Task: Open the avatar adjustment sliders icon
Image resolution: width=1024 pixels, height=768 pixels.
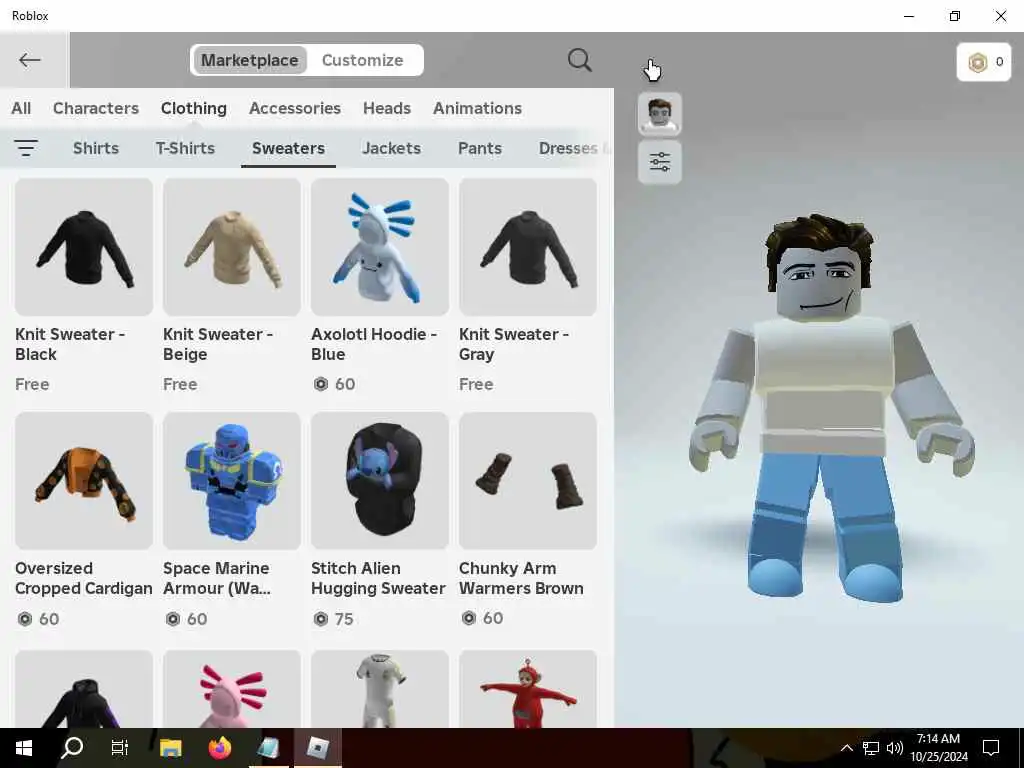Action: [660, 161]
